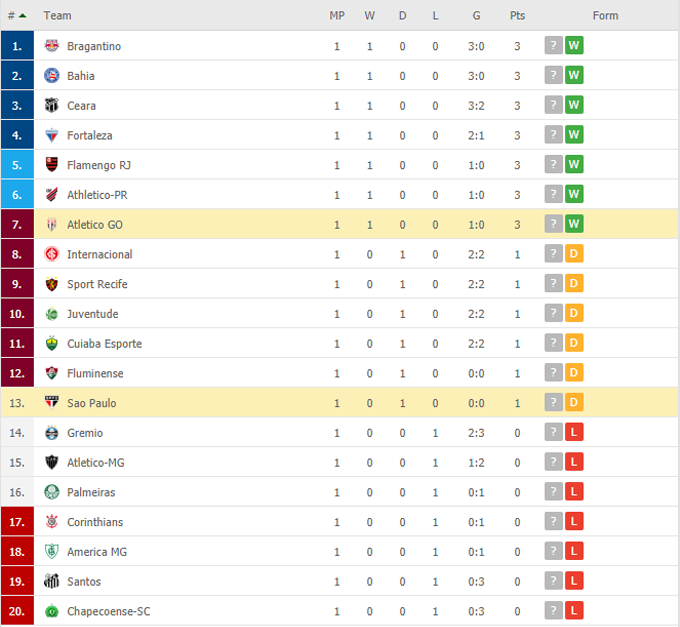Sort standings by the Pts column header
The image size is (680, 627).
pyautogui.click(x=517, y=16)
